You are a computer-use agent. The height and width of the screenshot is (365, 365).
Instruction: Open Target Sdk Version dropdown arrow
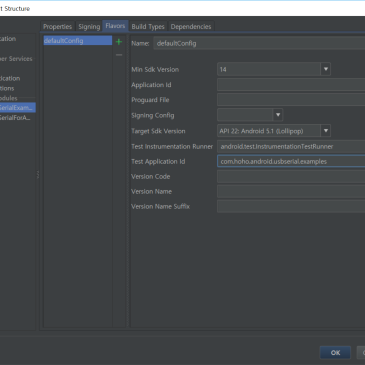[326, 131]
